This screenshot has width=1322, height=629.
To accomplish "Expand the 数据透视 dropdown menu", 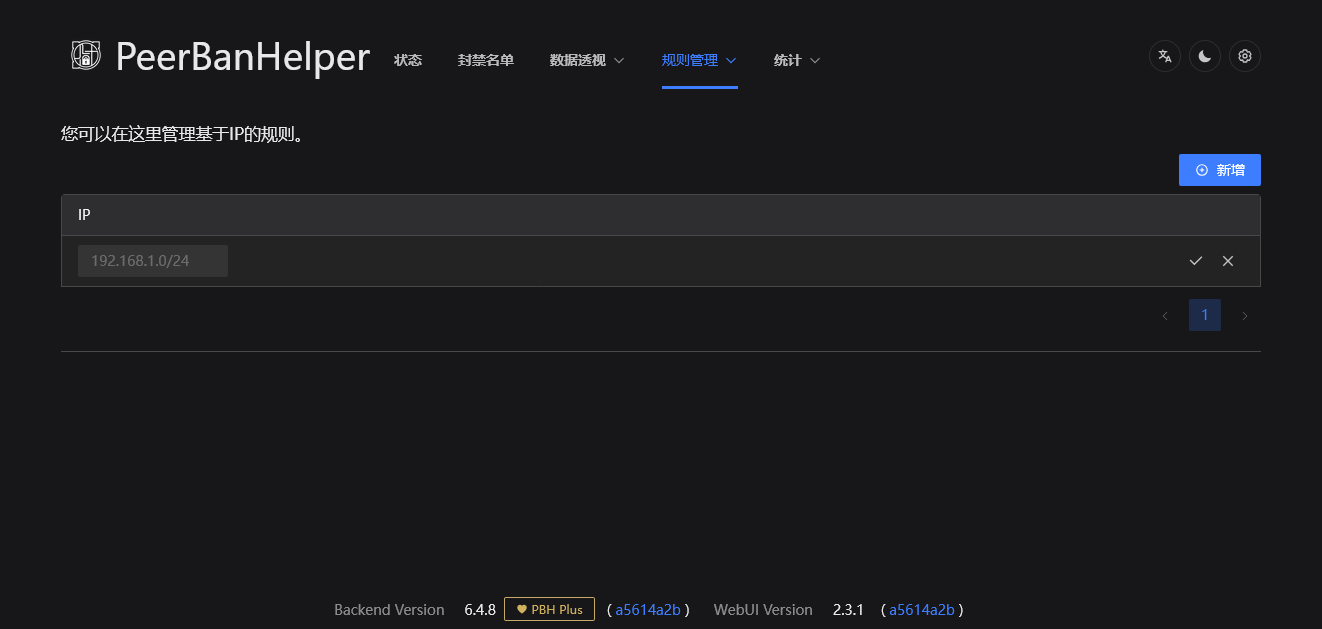I will [587, 60].
